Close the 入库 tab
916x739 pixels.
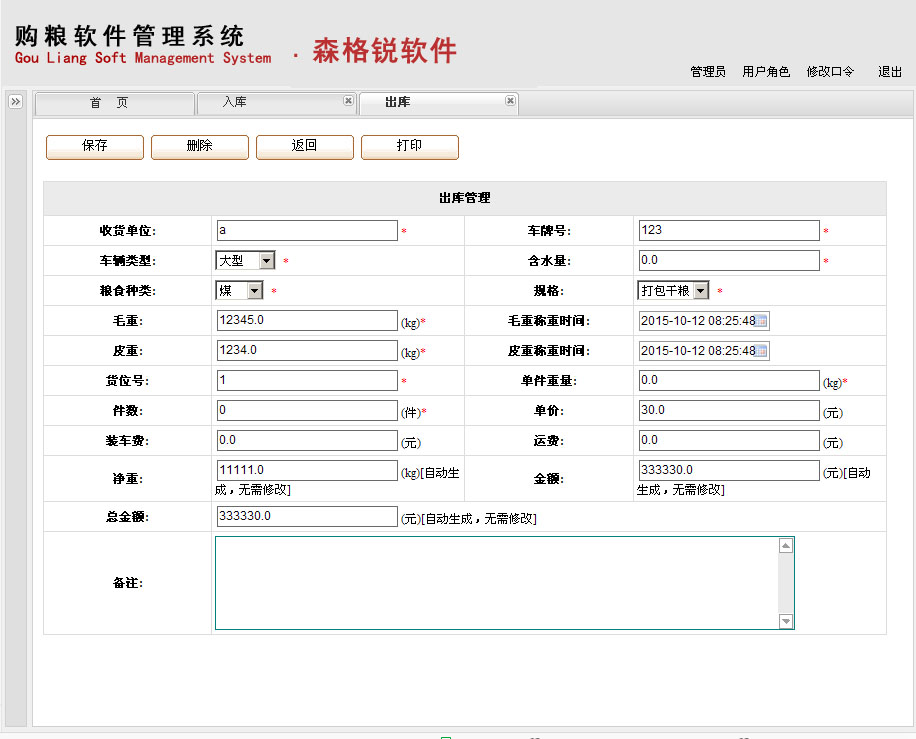click(348, 101)
